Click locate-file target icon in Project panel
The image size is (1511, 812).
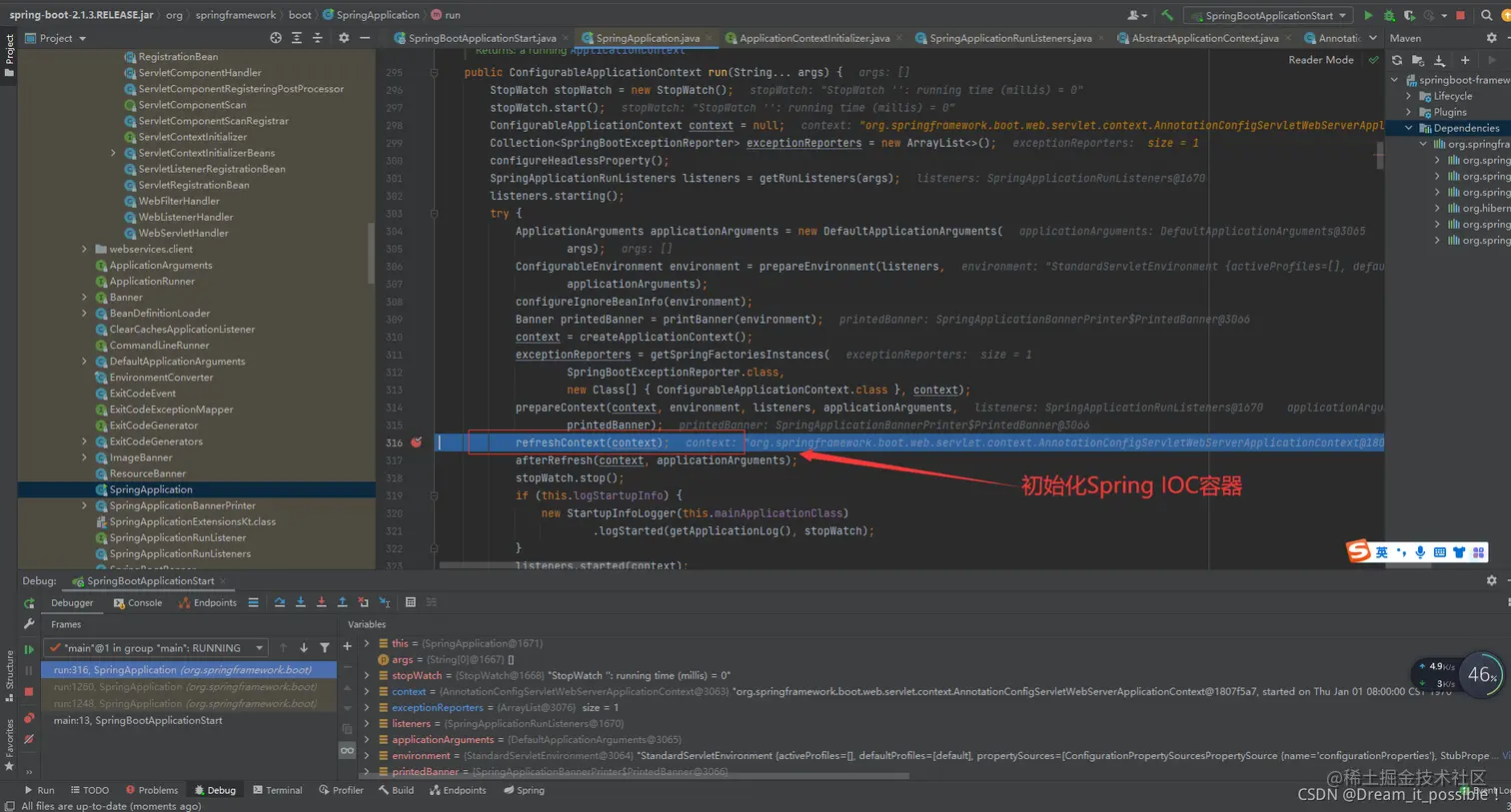(276, 38)
